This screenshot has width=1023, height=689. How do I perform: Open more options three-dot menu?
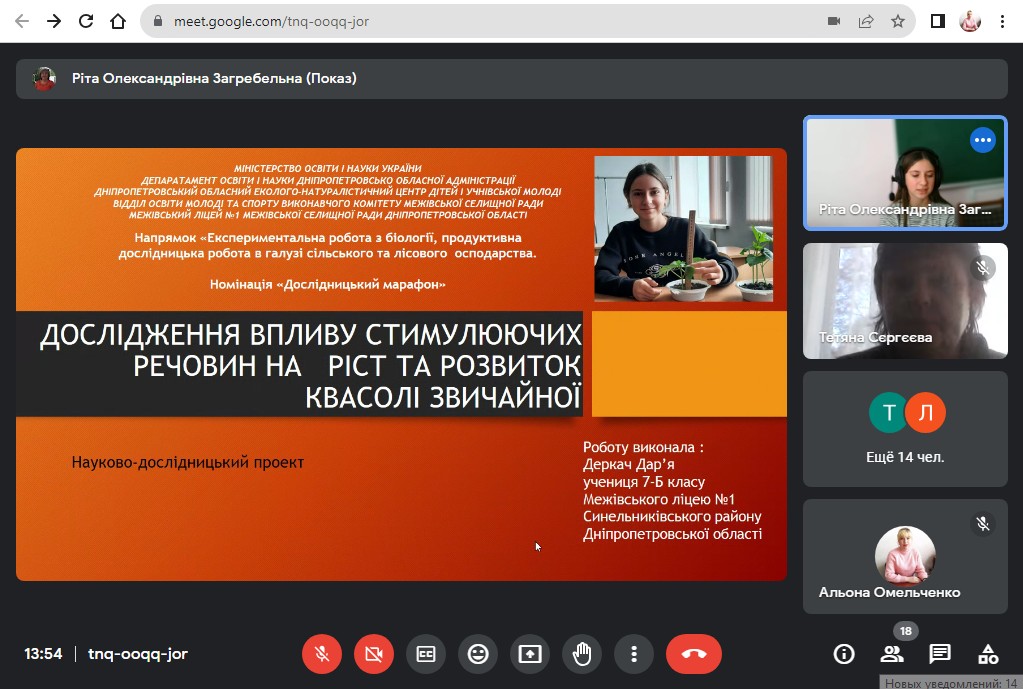[634, 654]
